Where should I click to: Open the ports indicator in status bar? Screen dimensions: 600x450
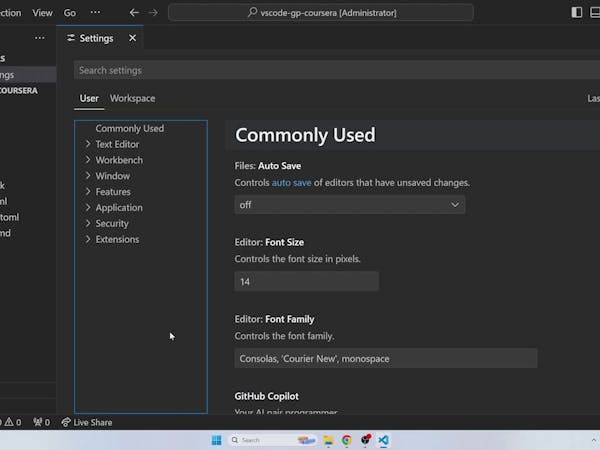pyautogui.click(x=42, y=422)
